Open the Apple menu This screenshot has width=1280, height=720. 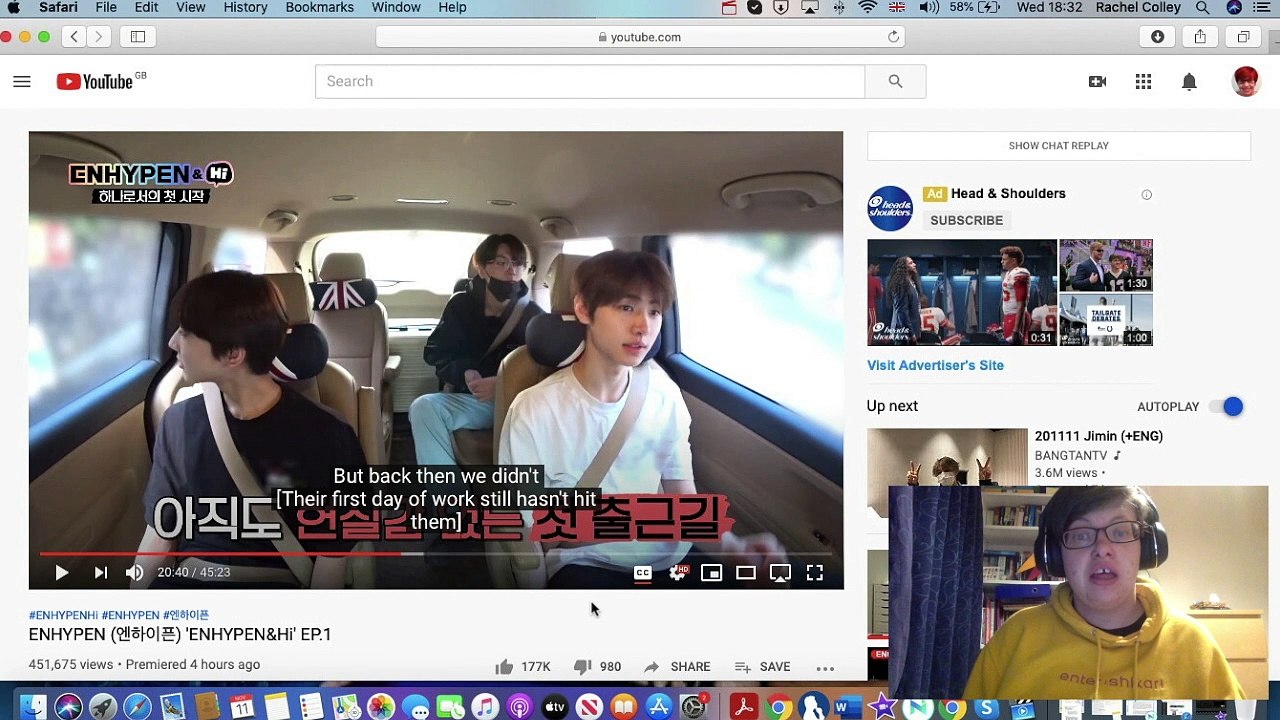pyautogui.click(x=14, y=7)
